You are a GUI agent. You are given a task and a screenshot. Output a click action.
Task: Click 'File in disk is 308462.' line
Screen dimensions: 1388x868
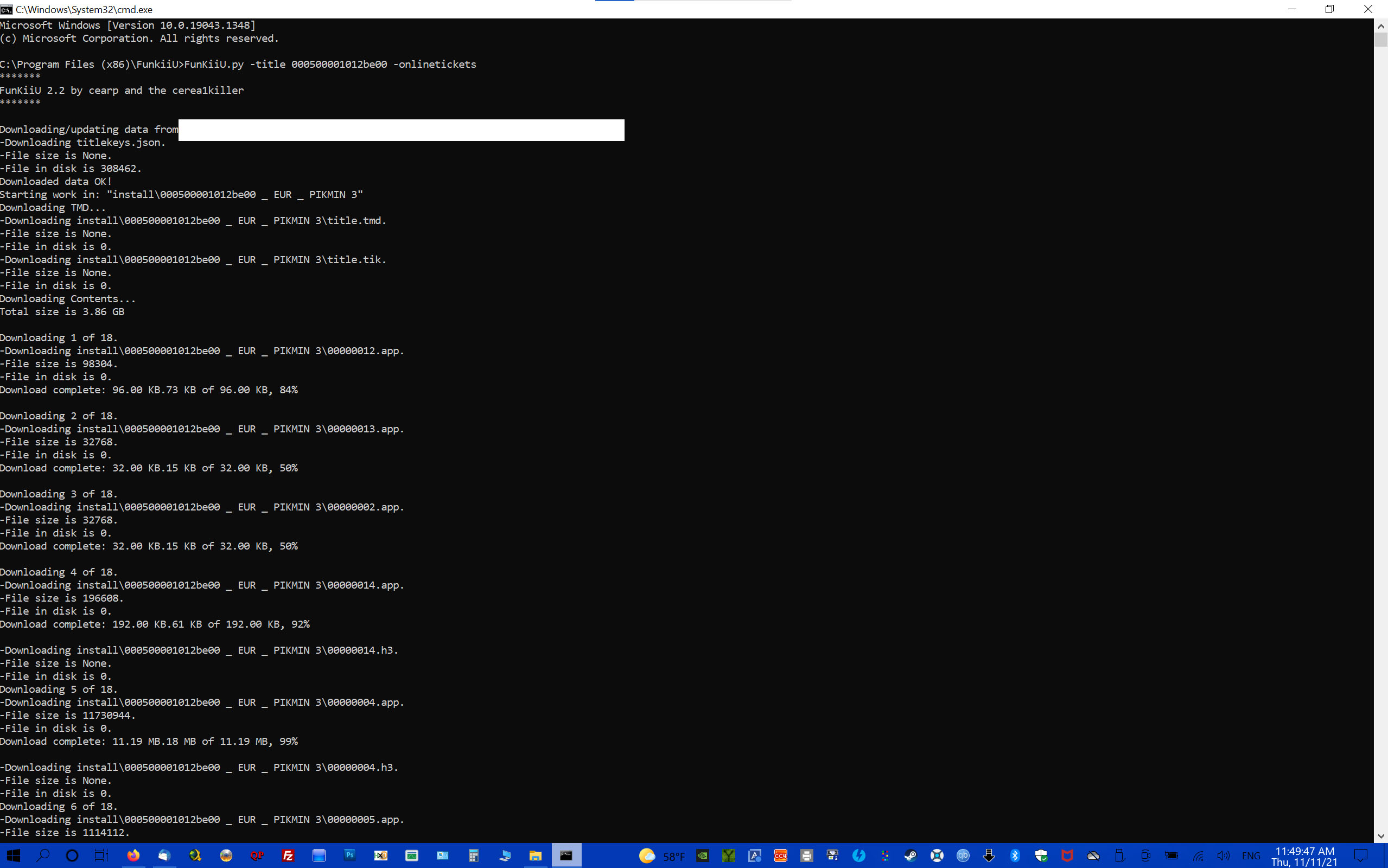point(71,168)
